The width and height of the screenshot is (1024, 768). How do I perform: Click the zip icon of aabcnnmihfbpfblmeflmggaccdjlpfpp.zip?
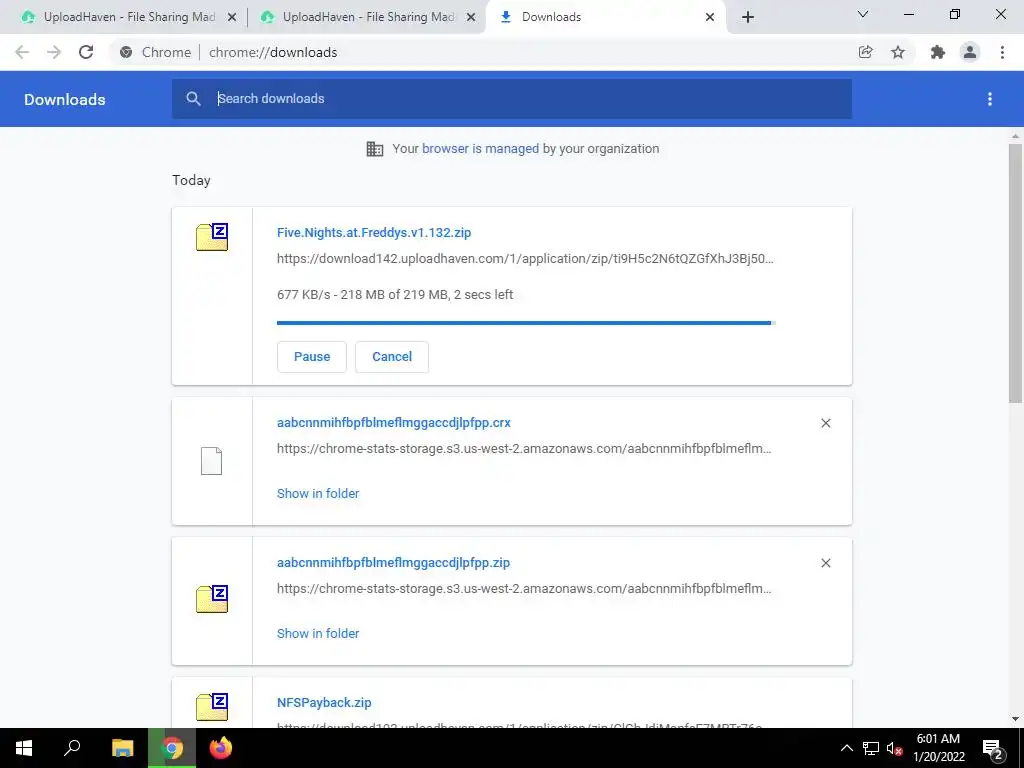pyautogui.click(x=212, y=599)
